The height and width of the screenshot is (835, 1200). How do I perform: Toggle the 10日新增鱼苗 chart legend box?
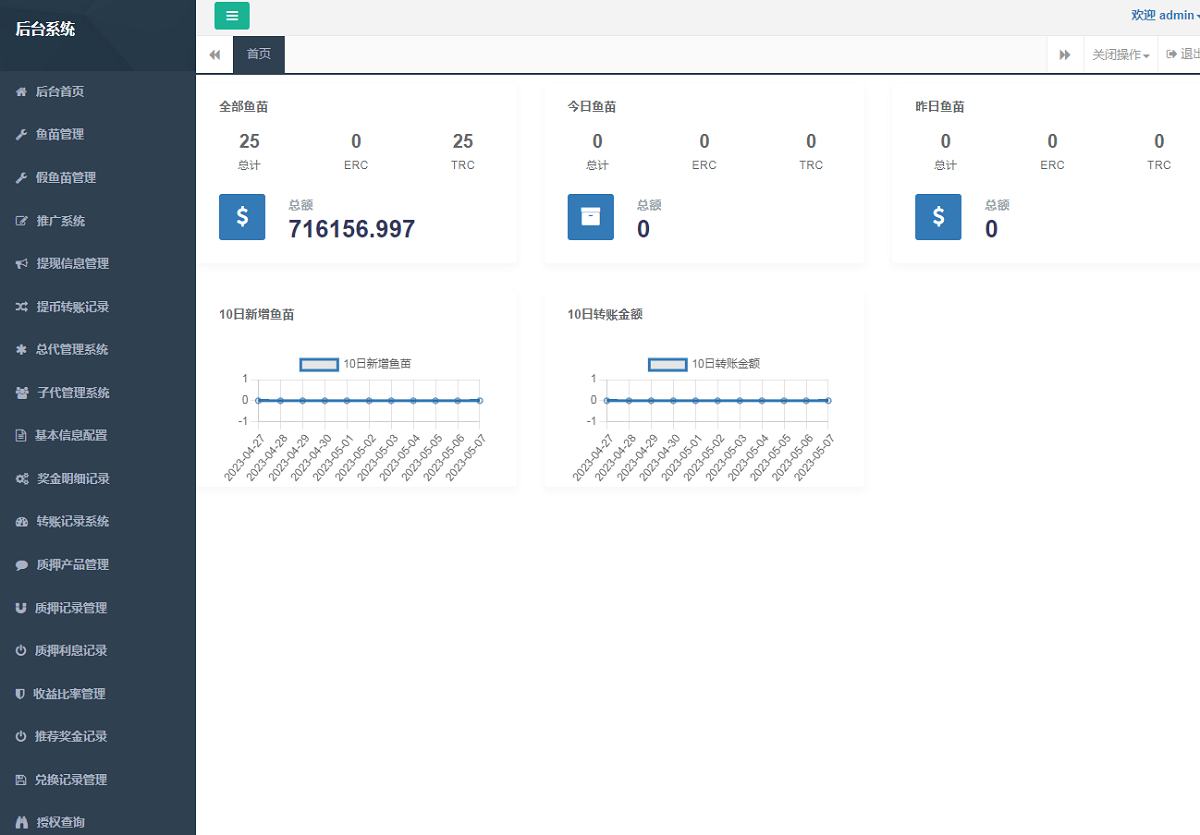pyautogui.click(x=319, y=364)
